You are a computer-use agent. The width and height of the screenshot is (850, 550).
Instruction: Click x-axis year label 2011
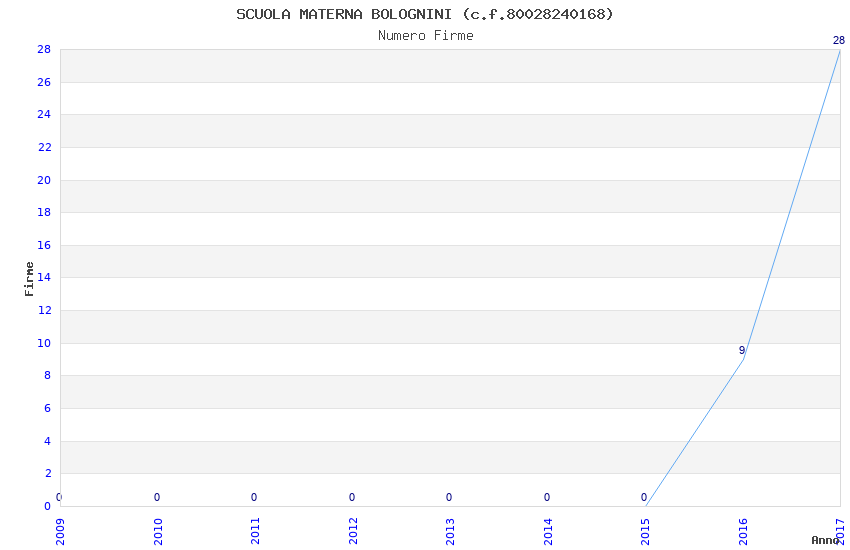(255, 532)
